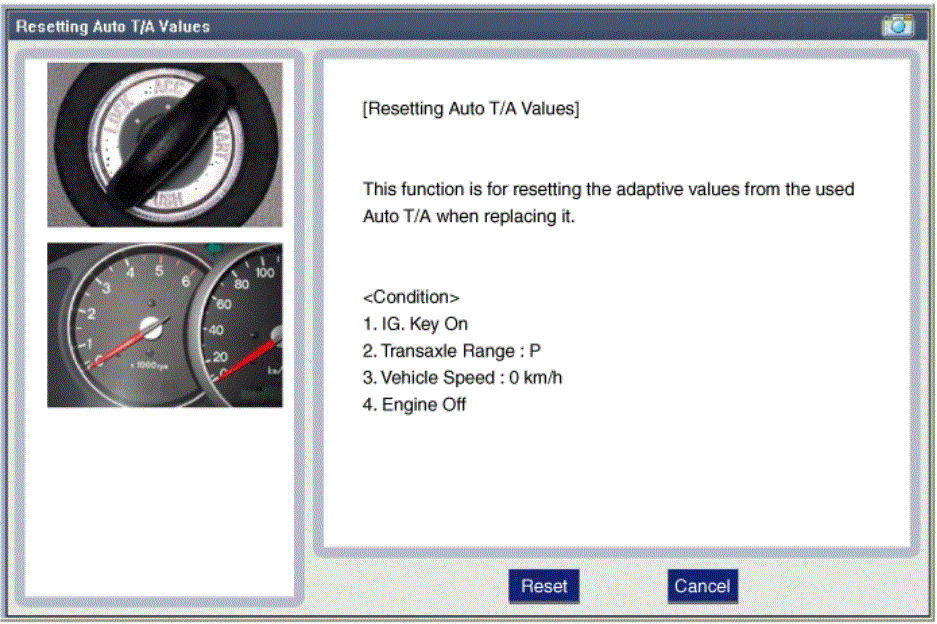The width and height of the screenshot is (937, 624).
Task: Click the ACC marking on ignition switch
Action: click(167, 90)
